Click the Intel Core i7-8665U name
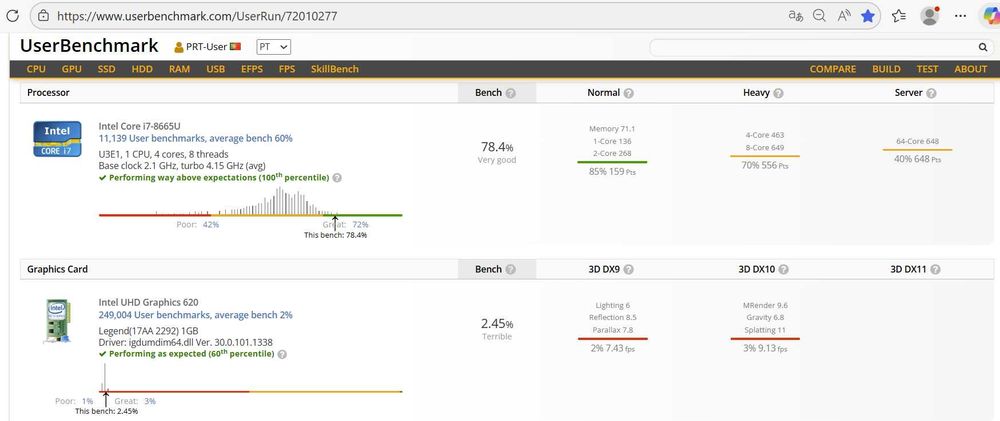Image resolution: width=1000 pixels, height=421 pixels. [139, 126]
